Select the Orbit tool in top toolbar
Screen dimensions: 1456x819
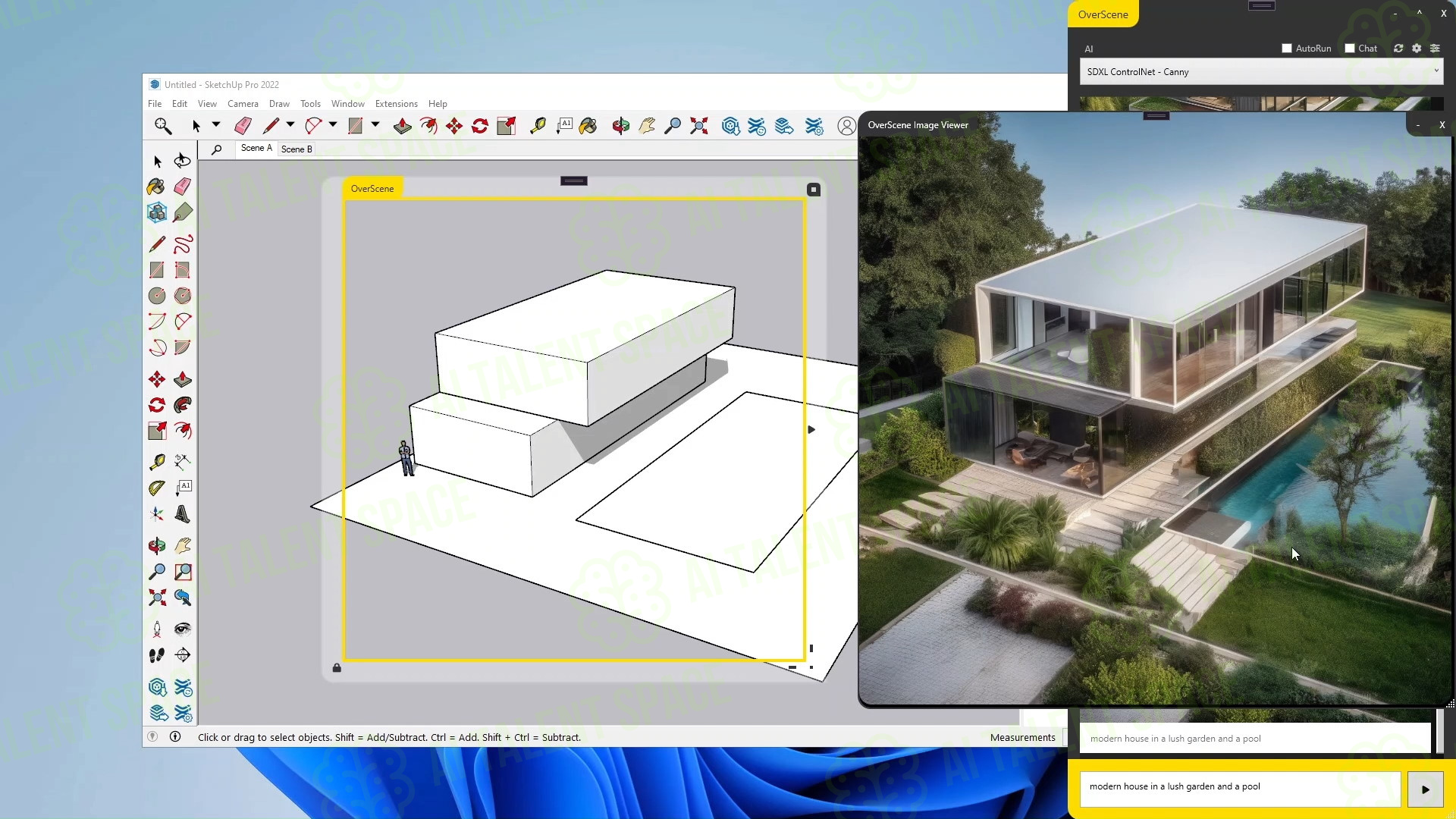(x=620, y=126)
